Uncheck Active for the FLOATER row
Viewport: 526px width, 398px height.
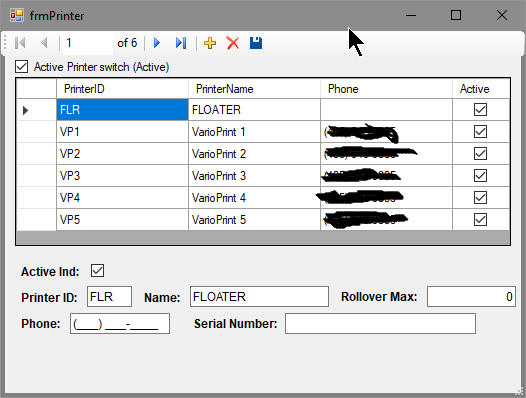(x=480, y=109)
